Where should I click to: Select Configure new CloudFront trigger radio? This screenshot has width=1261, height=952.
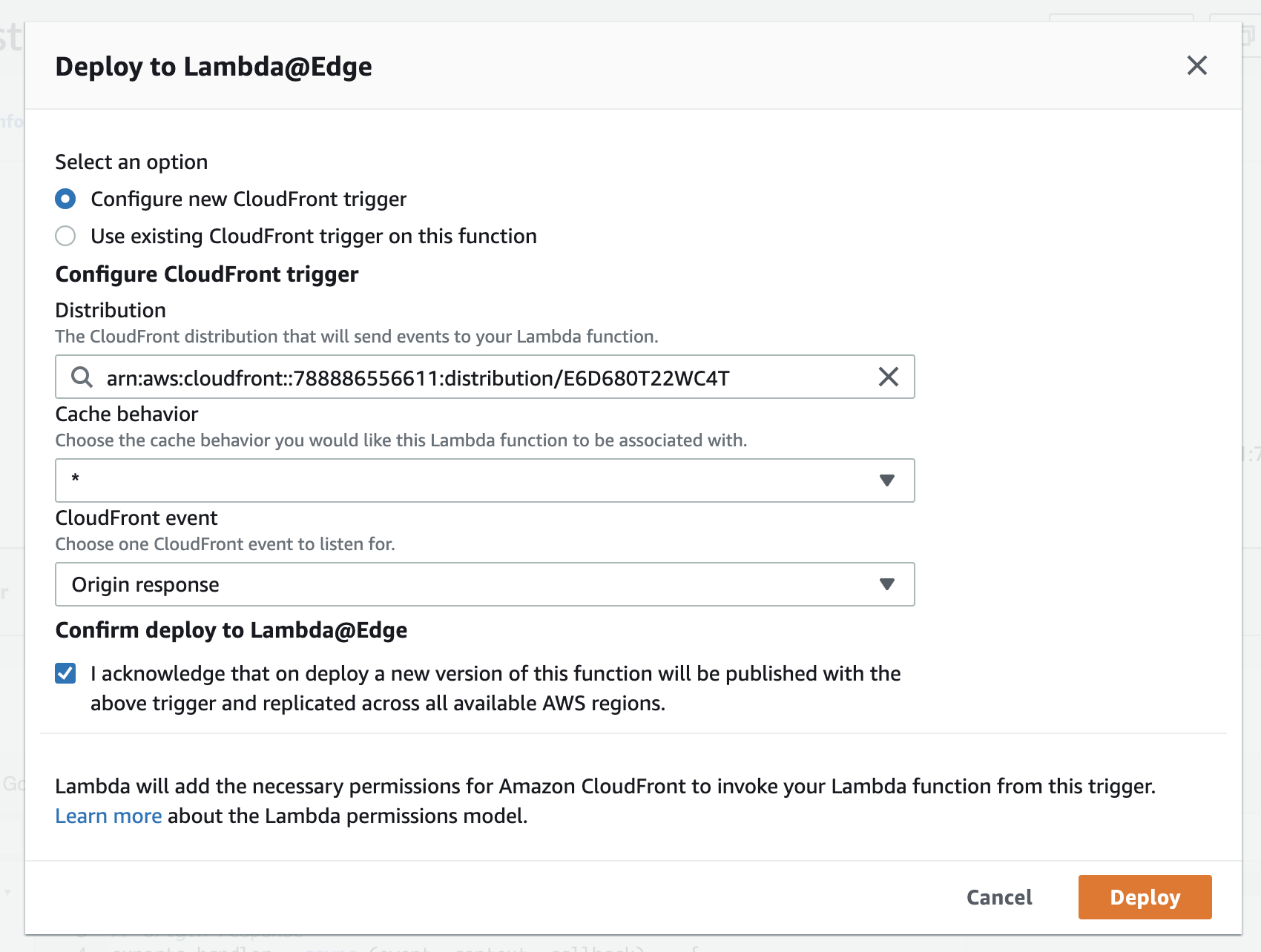pos(65,199)
